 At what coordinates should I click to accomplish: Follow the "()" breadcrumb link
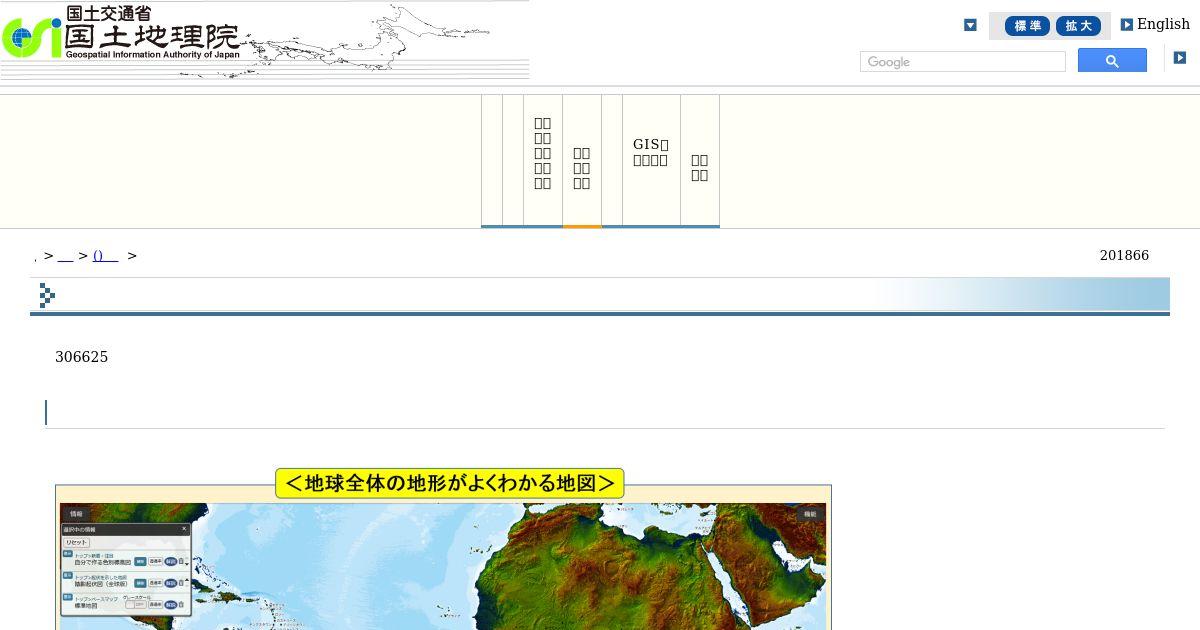pyautogui.click(x=105, y=256)
